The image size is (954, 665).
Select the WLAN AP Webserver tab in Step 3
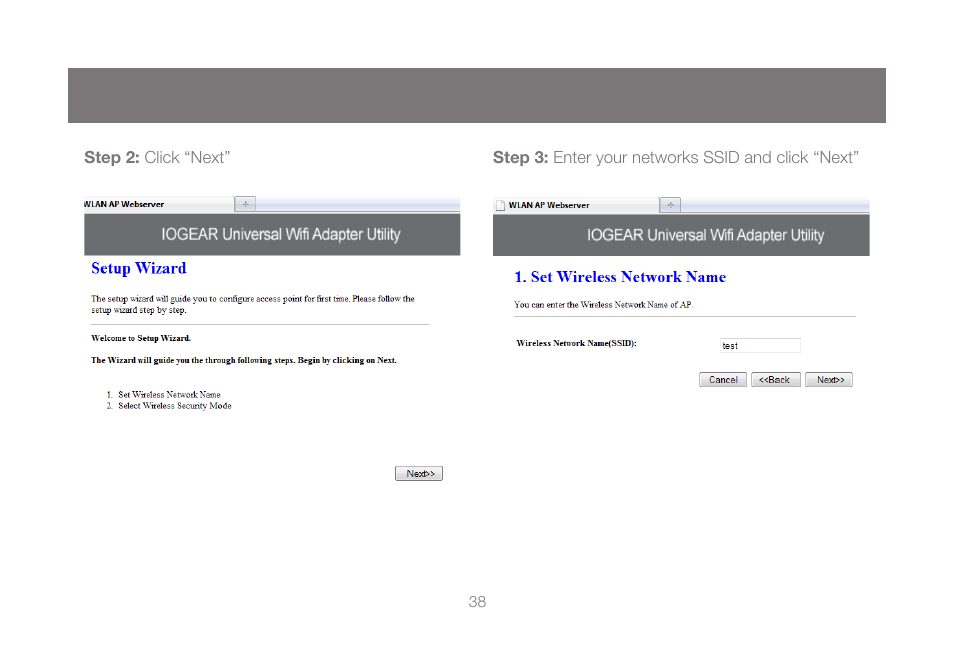[576, 205]
